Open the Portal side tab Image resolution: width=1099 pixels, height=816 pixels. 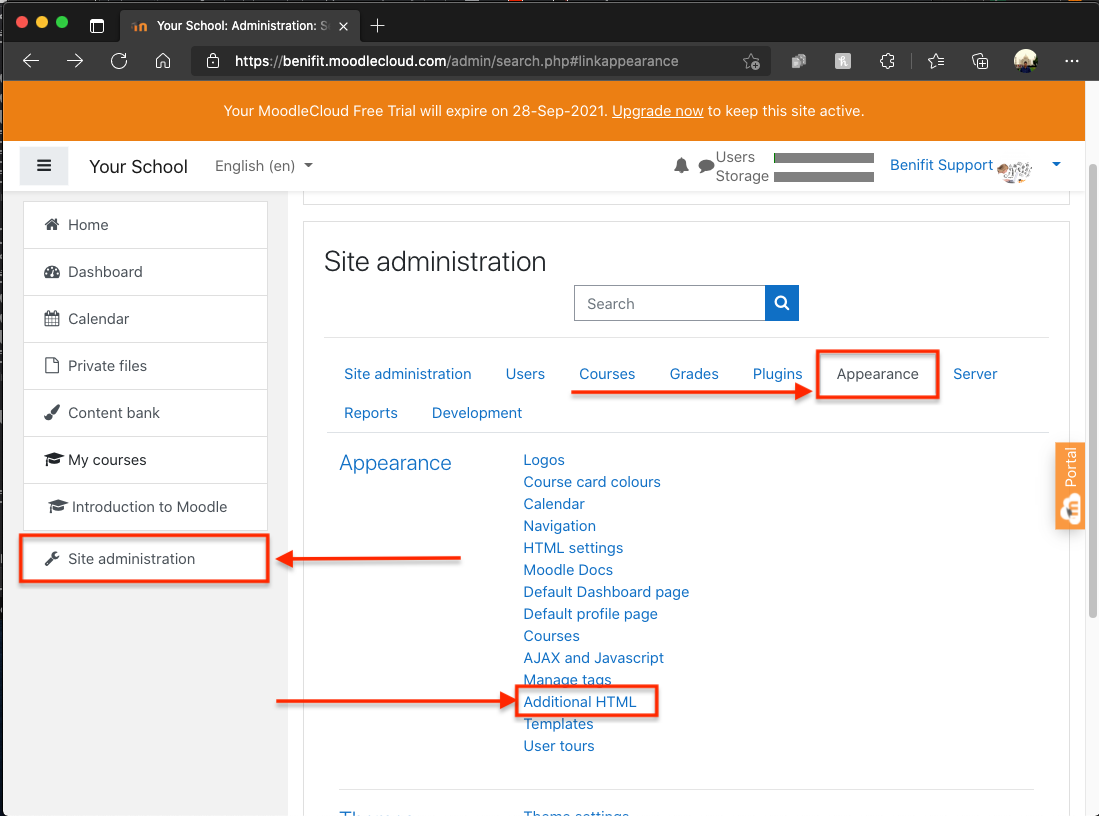coord(1070,485)
